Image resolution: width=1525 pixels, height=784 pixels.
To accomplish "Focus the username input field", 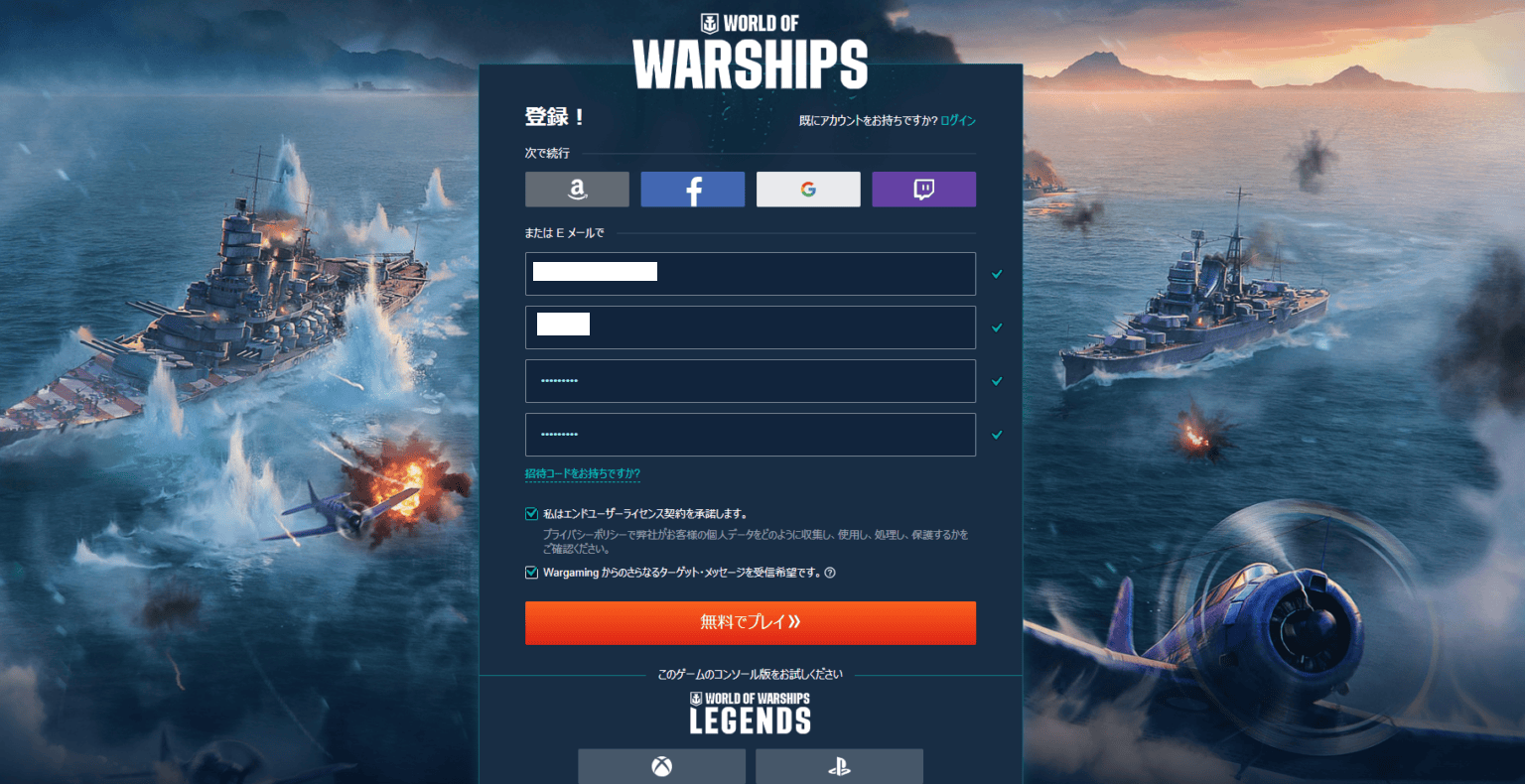I will pyautogui.click(x=751, y=327).
